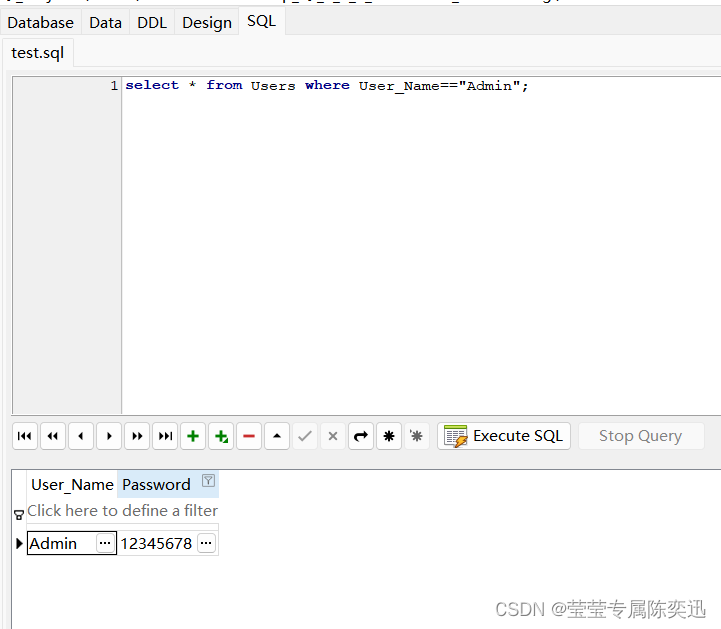Sort by User_Name column header

pyautogui.click(x=72, y=484)
